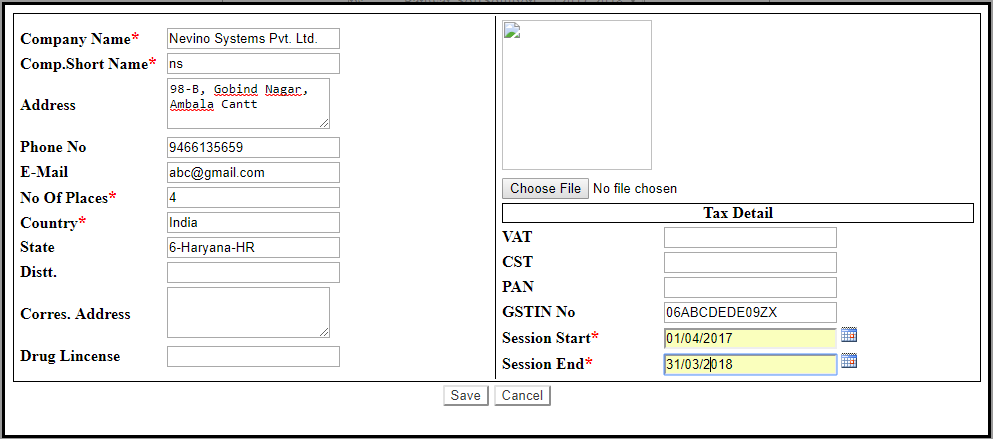
Task: Click the VAT input field
Action: point(750,237)
